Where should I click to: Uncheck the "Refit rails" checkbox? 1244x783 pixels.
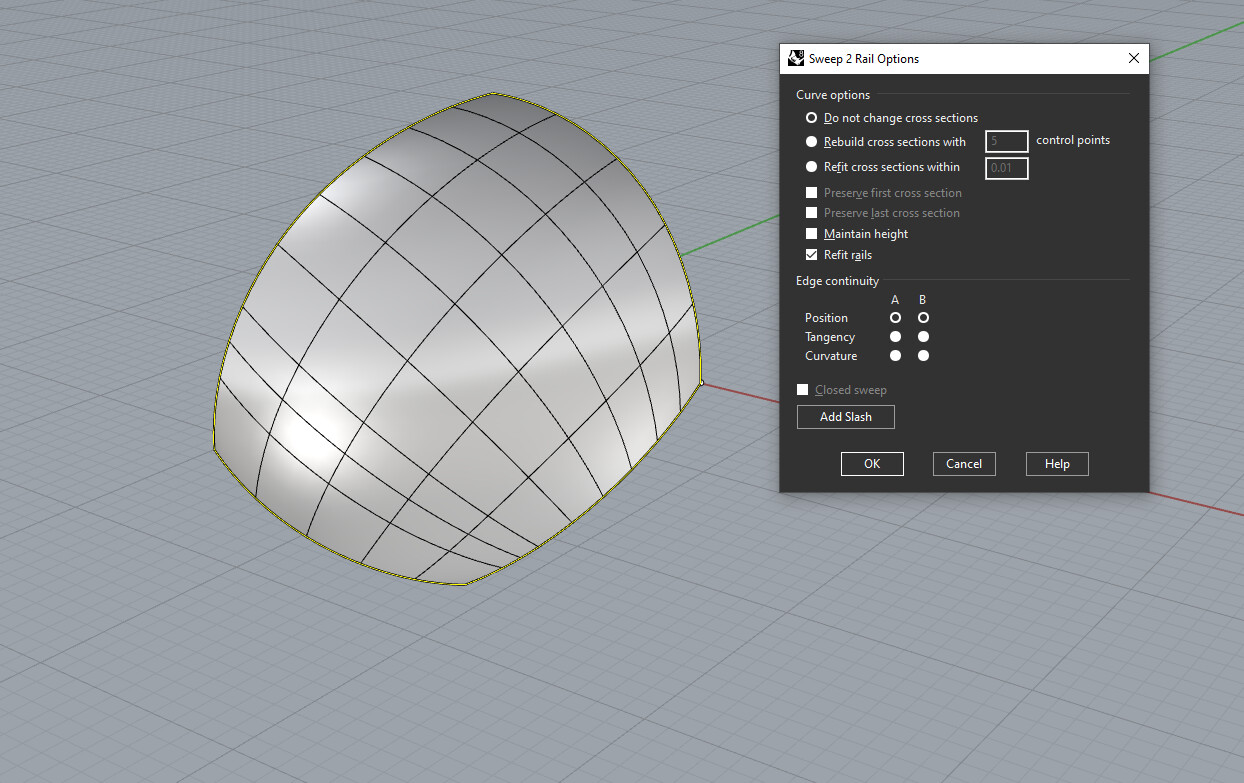(x=811, y=254)
